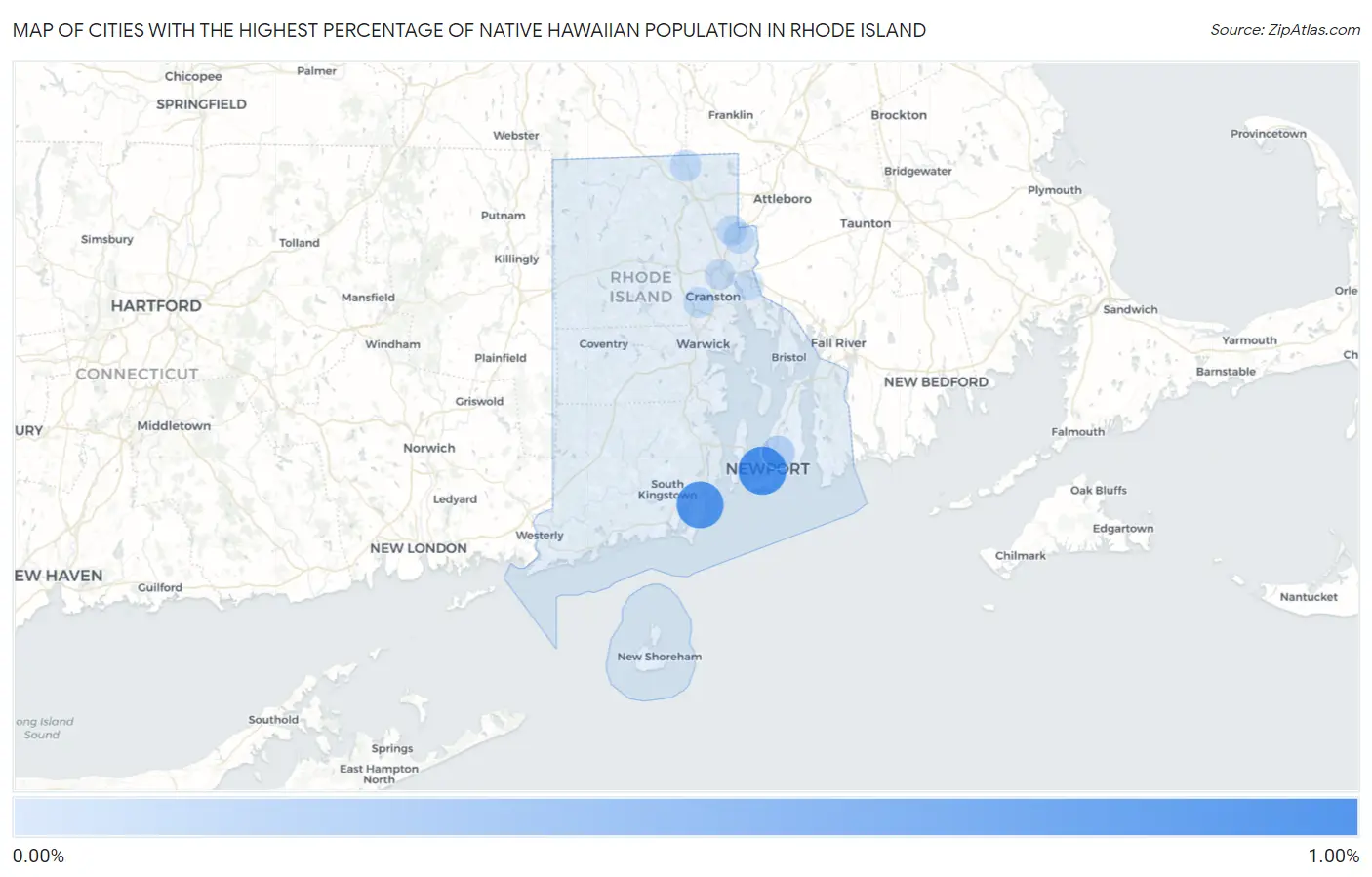
Task: Click the 'Webster' map label
Action: [x=515, y=136]
